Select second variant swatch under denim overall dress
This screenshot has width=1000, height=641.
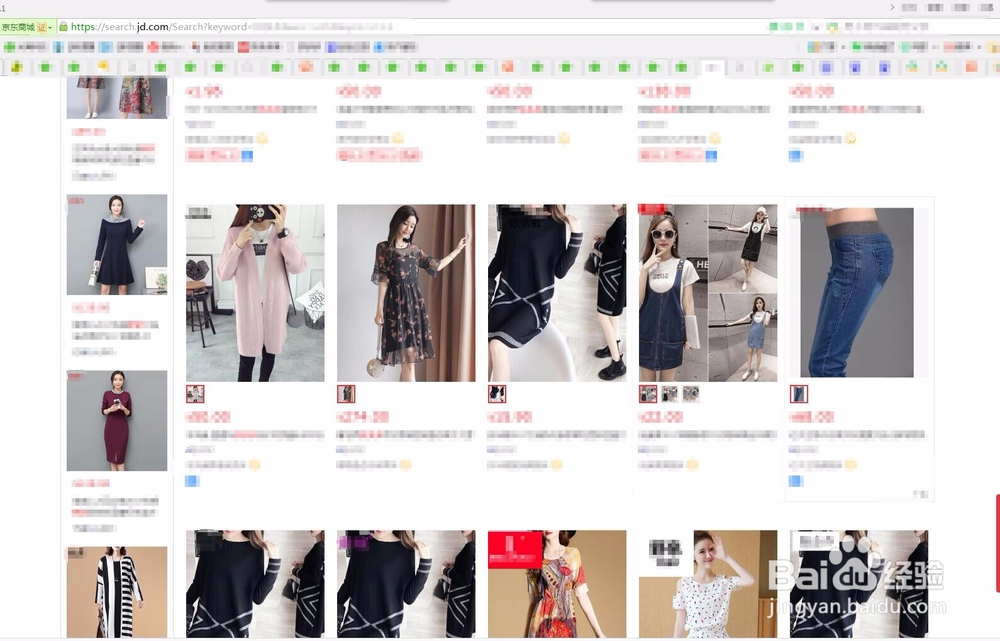(x=670, y=394)
